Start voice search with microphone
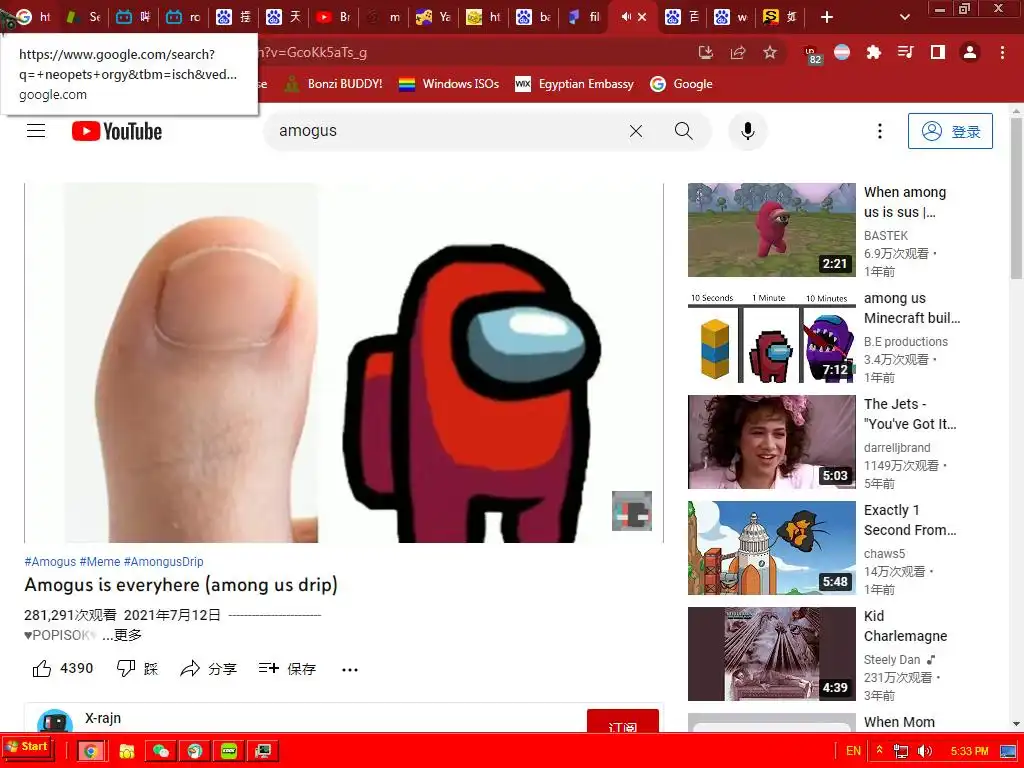Screen dimensions: 1024x768 click(x=748, y=131)
